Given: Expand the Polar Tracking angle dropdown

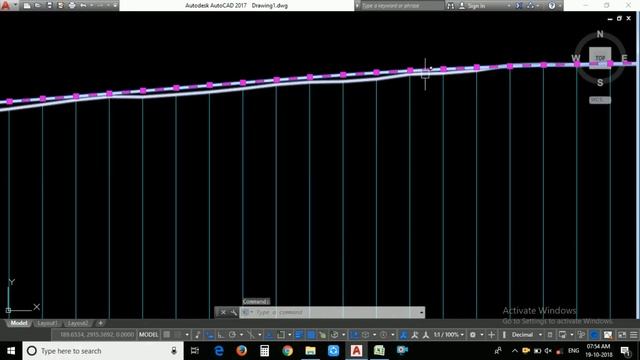Looking at the screenshot, I should (x=241, y=335).
